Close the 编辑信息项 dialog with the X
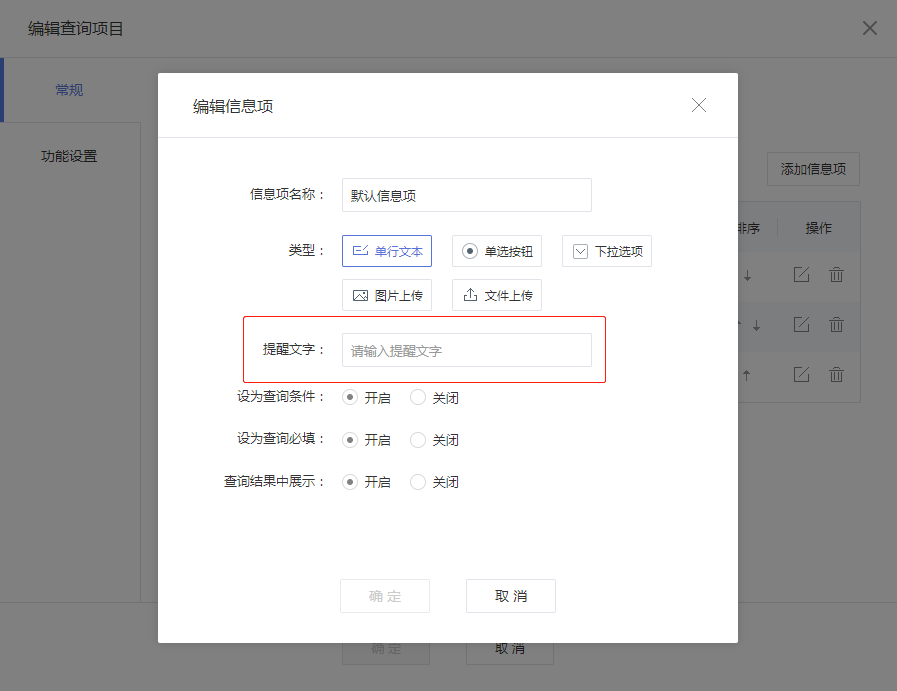The height and width of the screenshot is (691, 897). (698, 105)
